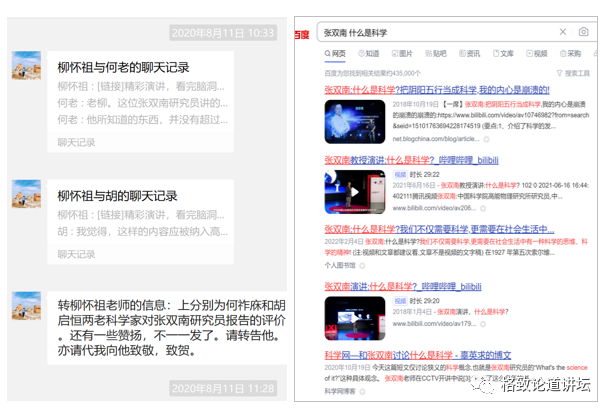Viewport: 610px width, 411px height.
Task: Open result about 阴阳五行当成科学
Action: (437, 90)
